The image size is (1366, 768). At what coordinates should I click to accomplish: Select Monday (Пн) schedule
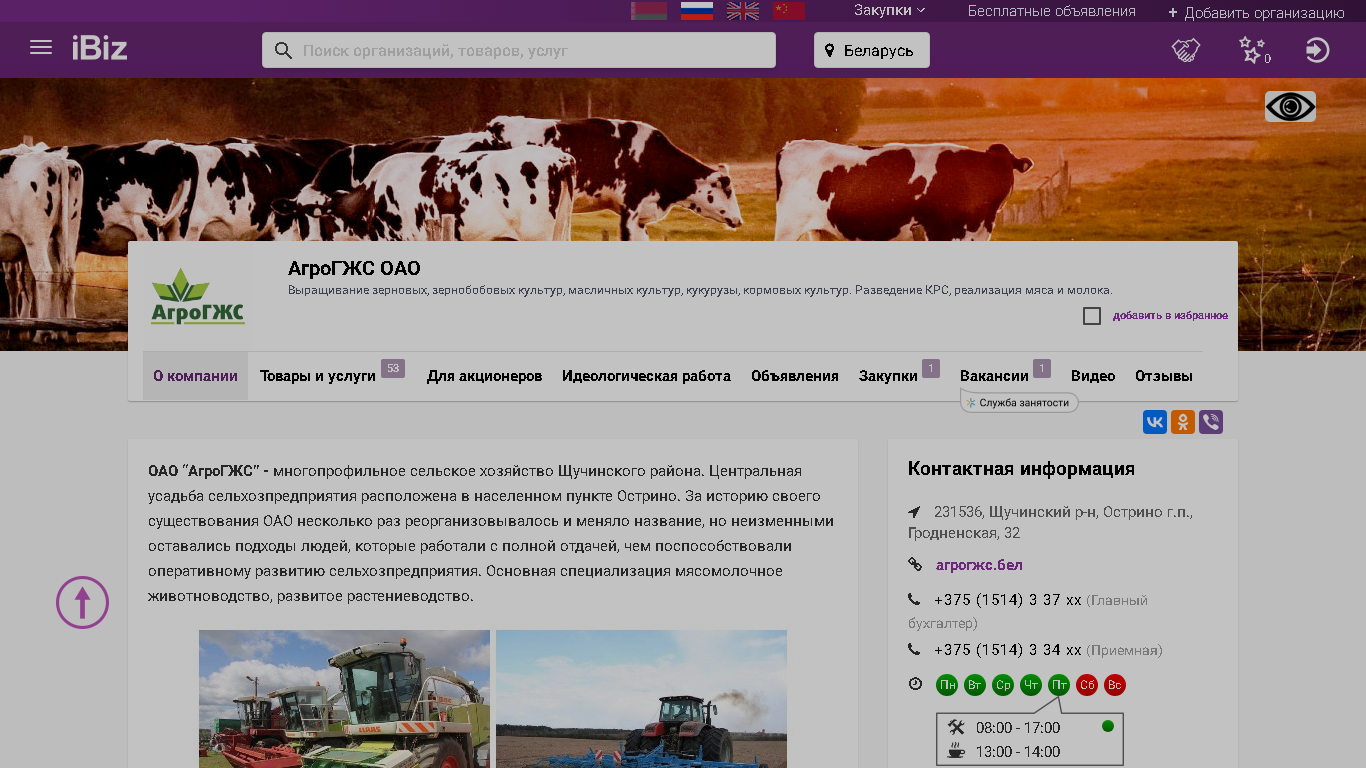pos(947,685)
